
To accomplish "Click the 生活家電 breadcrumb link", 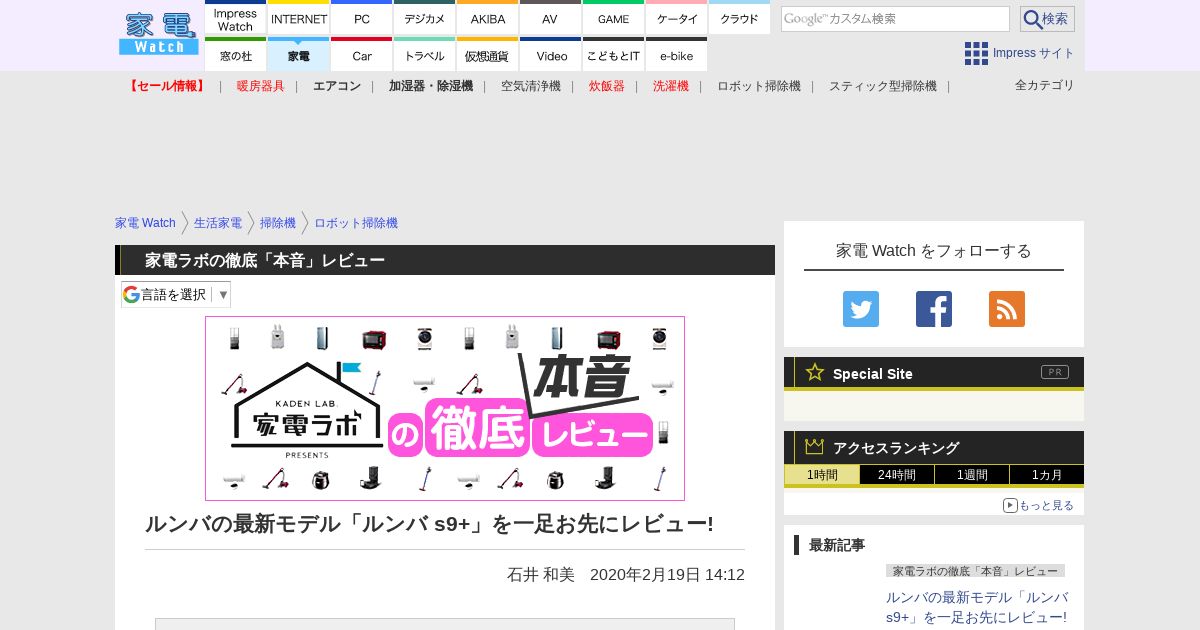I will pos(218,223).
